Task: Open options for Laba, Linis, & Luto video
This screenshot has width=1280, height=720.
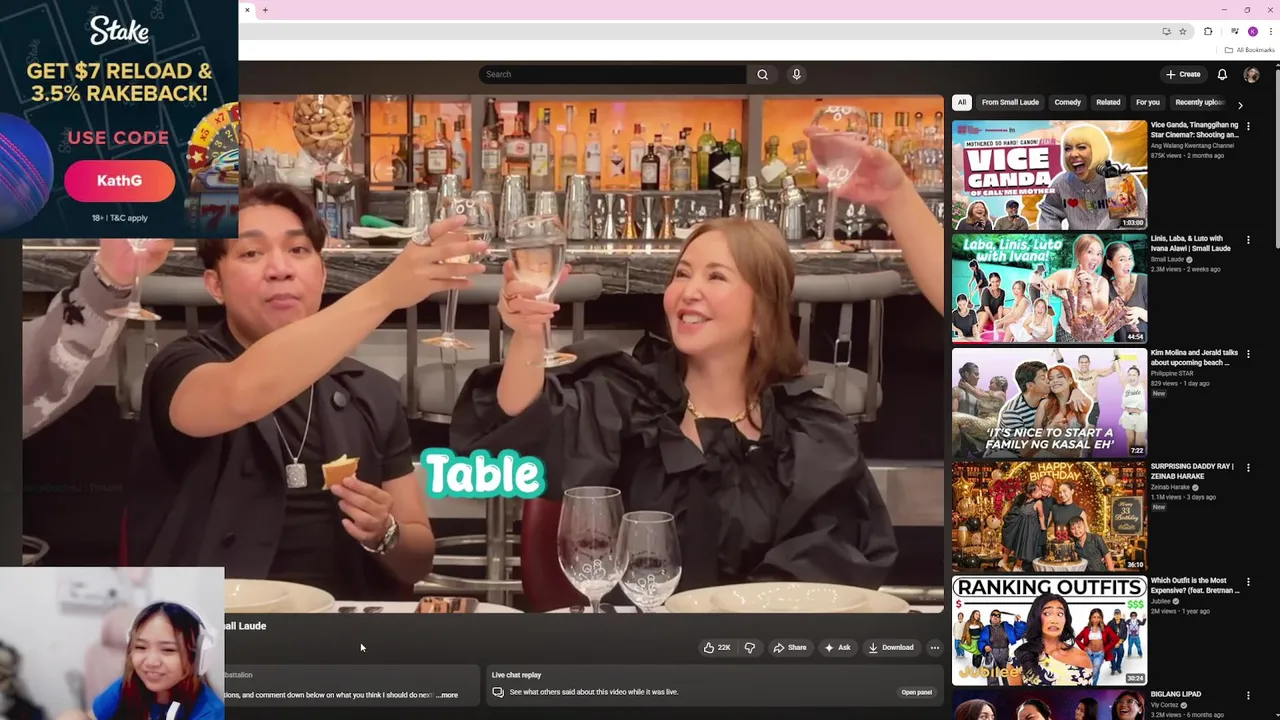Action: (x=1248, y=240)
